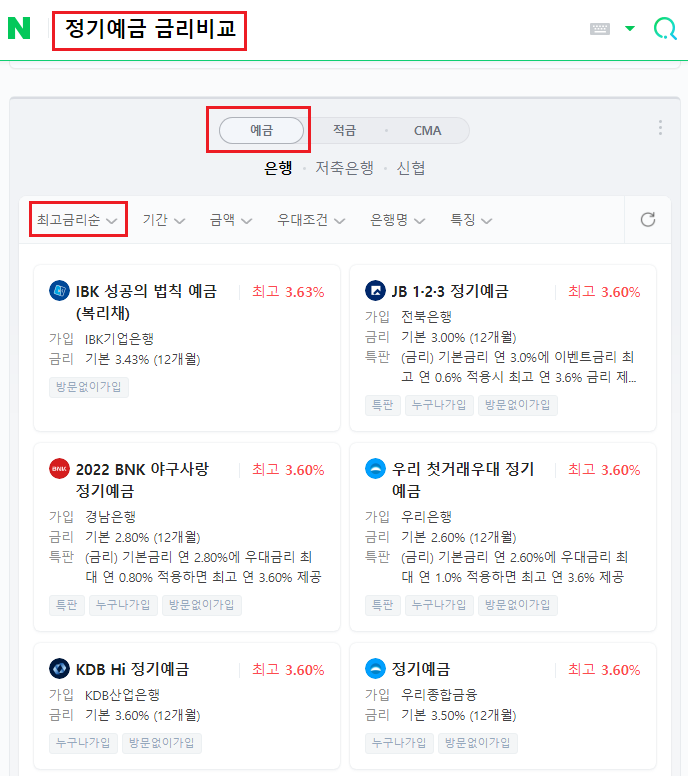
Task: Click the 최고 3.63% rate text
Action: point(288,292)
